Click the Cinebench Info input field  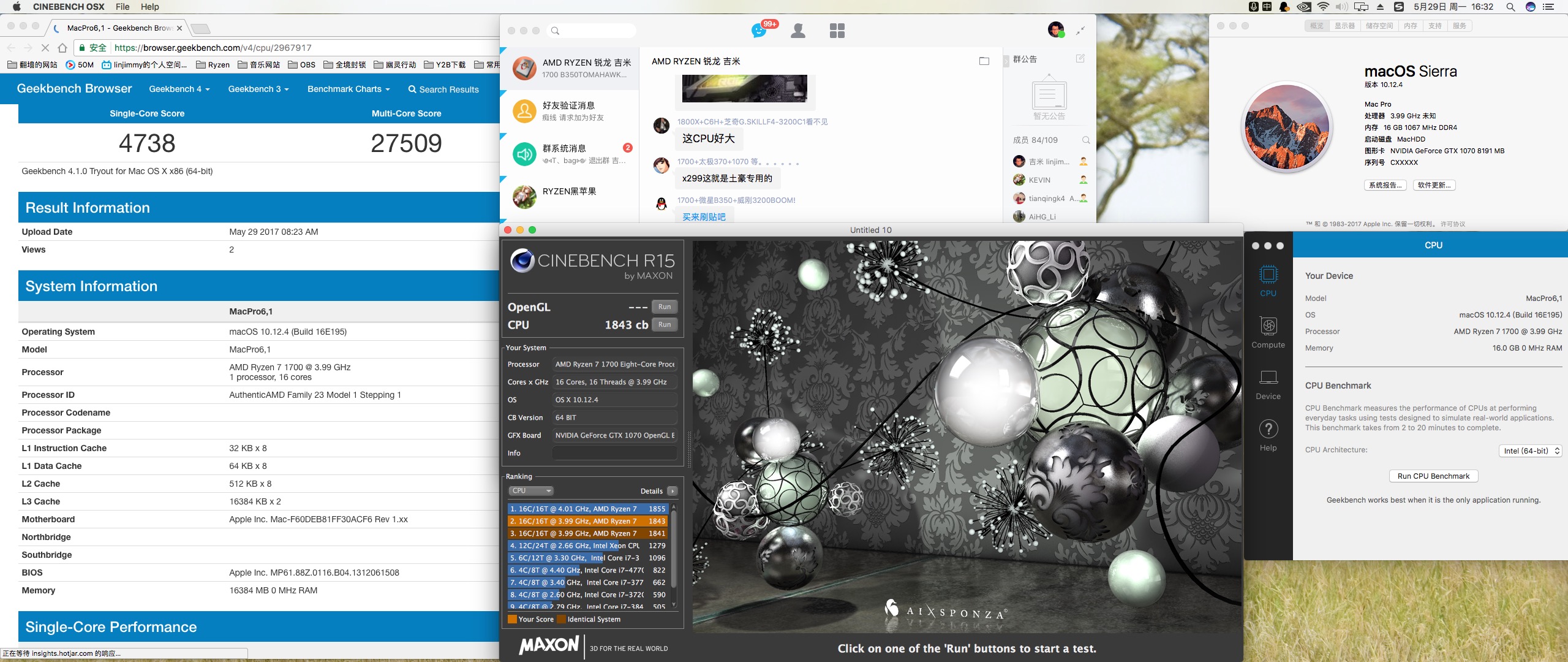coord(614,453)
